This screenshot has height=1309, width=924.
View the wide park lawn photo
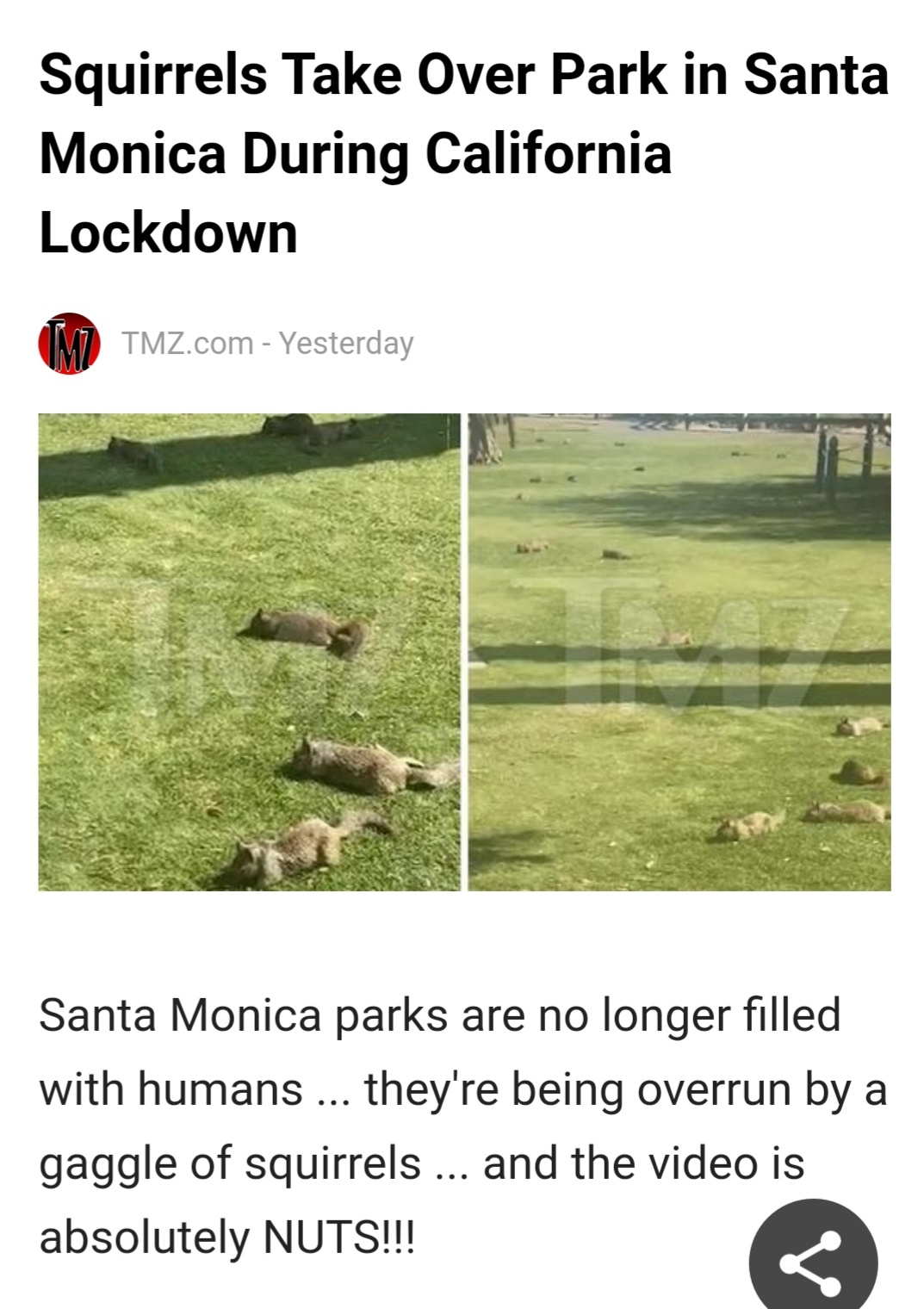point(679,652)
